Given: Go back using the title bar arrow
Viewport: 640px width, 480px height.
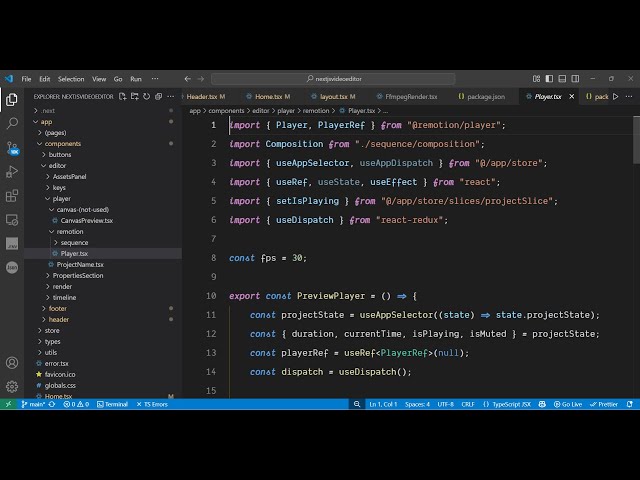Looking at the screenshot, I should 187,79.
